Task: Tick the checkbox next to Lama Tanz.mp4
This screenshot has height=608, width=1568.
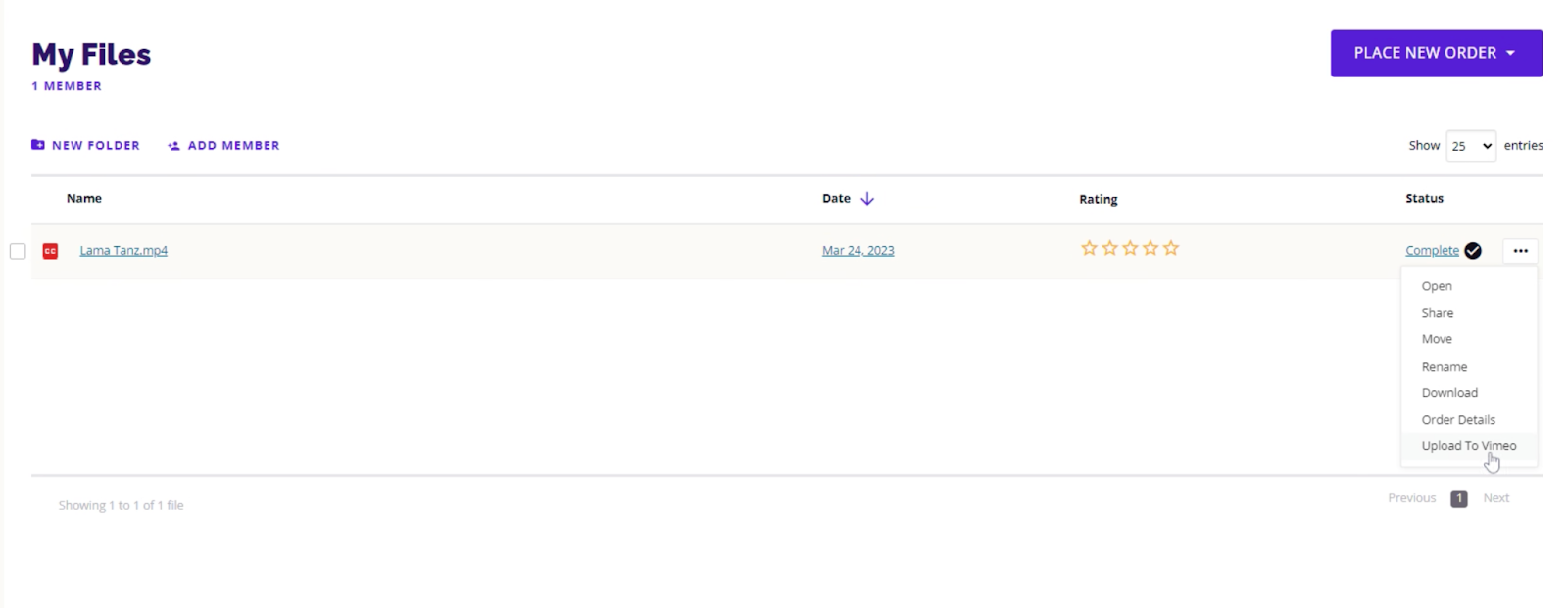Action: (x=18, y=251)
